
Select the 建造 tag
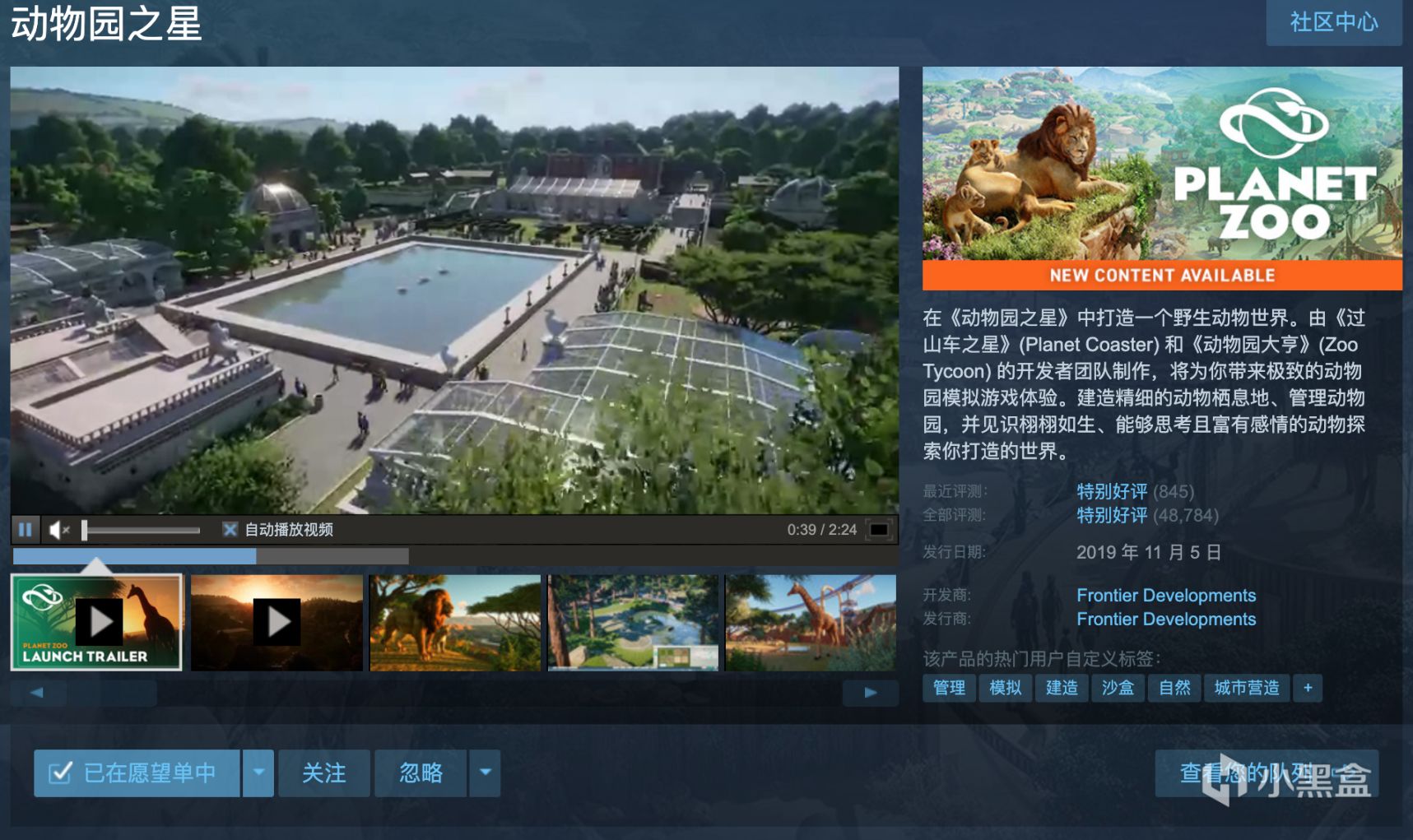click(x=1062, y=688)
